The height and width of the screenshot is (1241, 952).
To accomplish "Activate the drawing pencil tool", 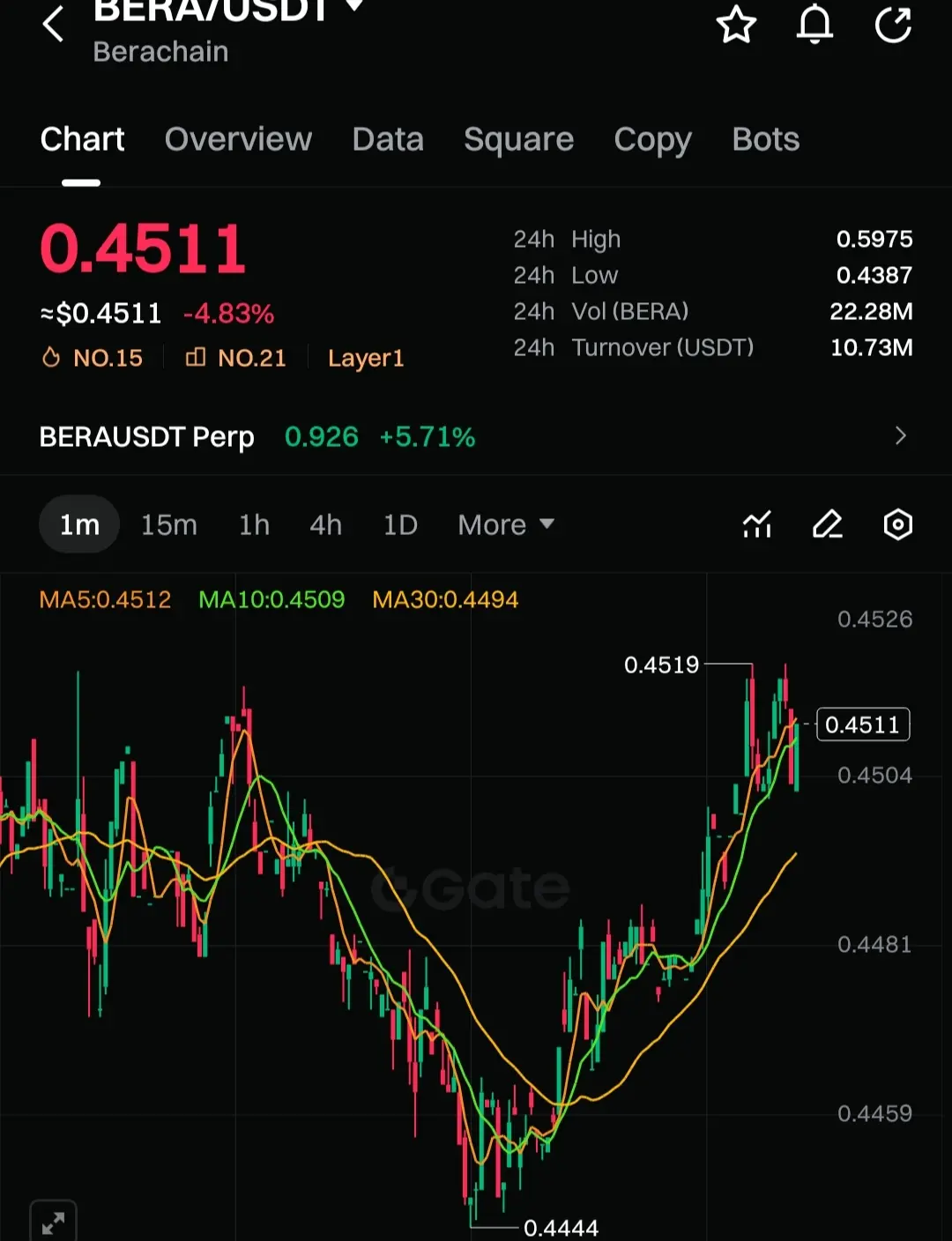I will click(x=828, y=524).
